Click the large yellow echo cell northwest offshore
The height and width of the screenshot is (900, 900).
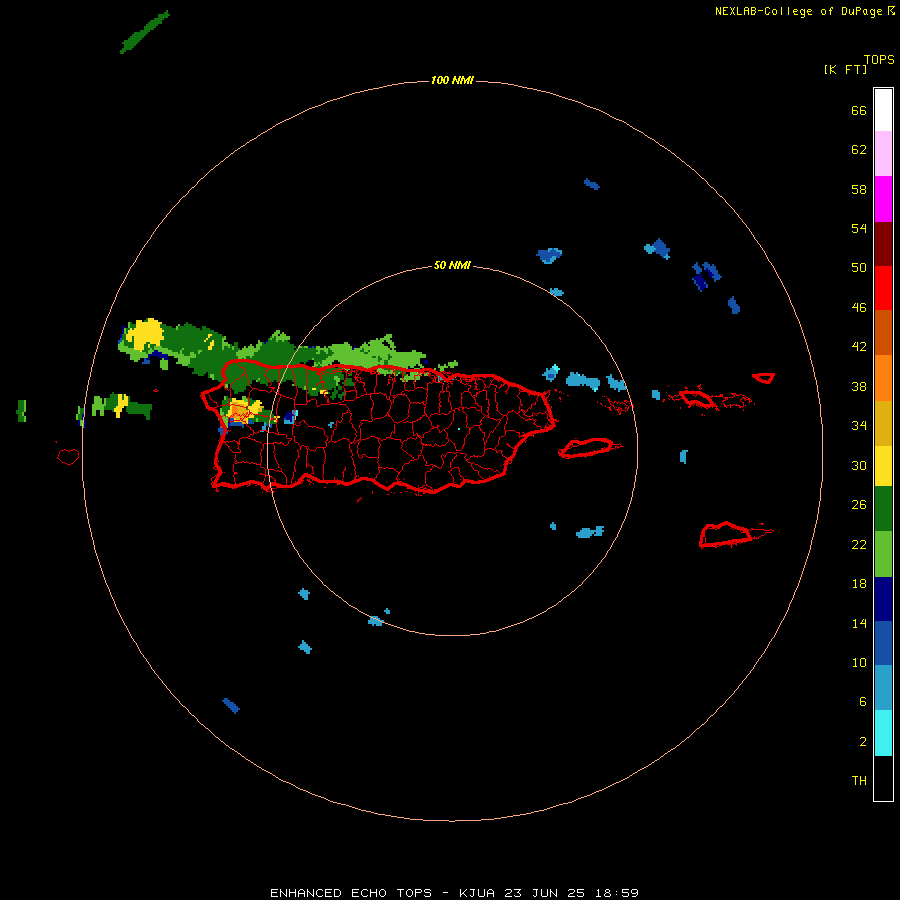145,333
